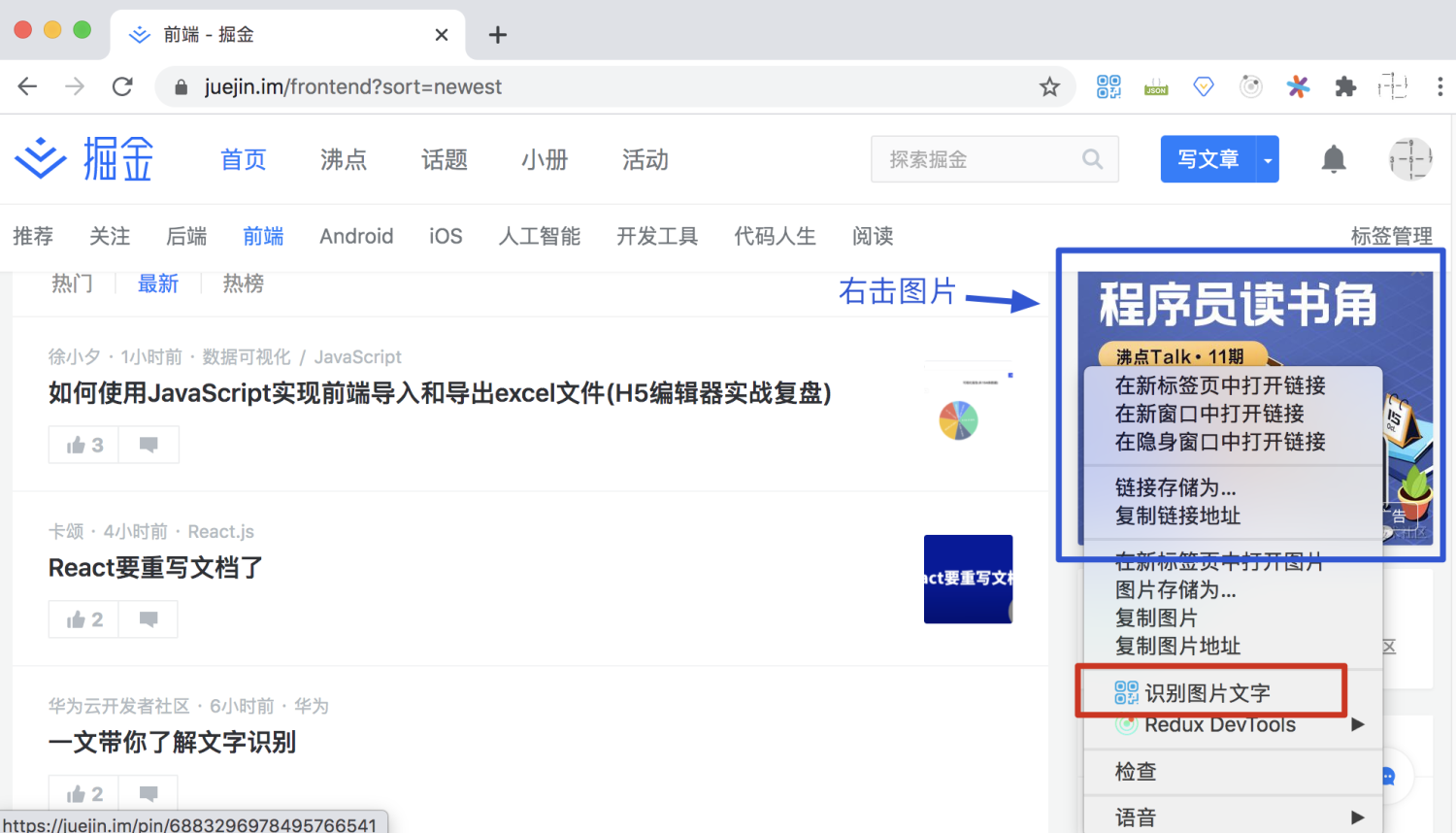Open comments on the excel article
Viewport: 1456px width, 833px height.
[149, 445]
